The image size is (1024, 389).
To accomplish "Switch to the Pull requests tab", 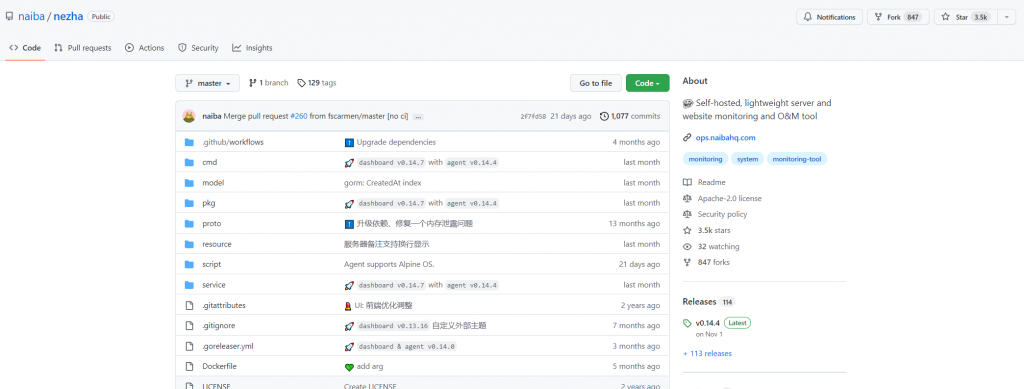I will (82, 48).
